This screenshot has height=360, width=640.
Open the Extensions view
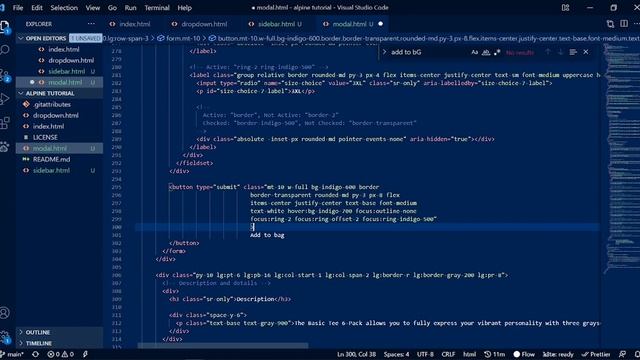point(5,122)
